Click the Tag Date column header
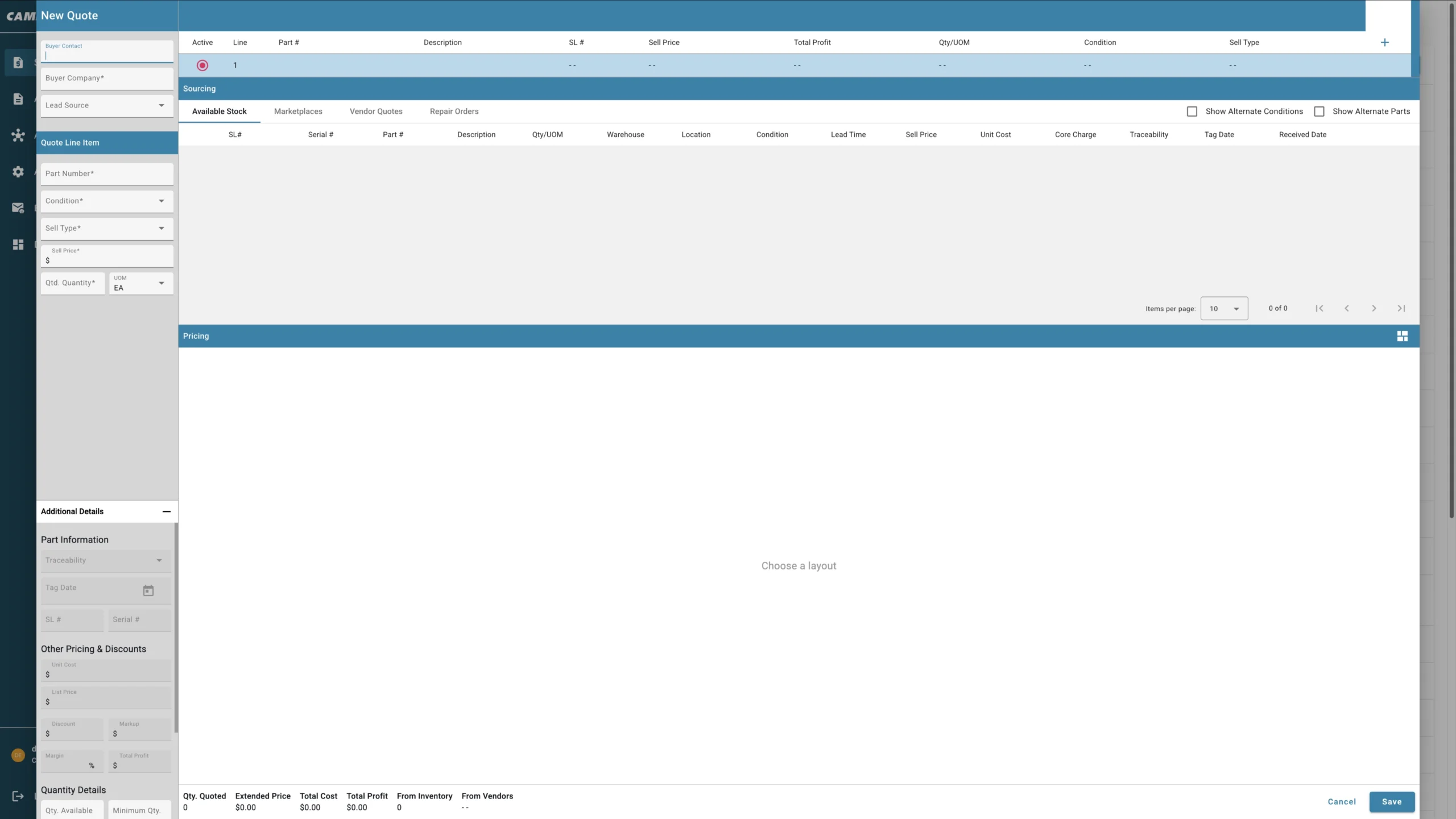Screen dimensions: 1456x819 tap(1219, 135)
